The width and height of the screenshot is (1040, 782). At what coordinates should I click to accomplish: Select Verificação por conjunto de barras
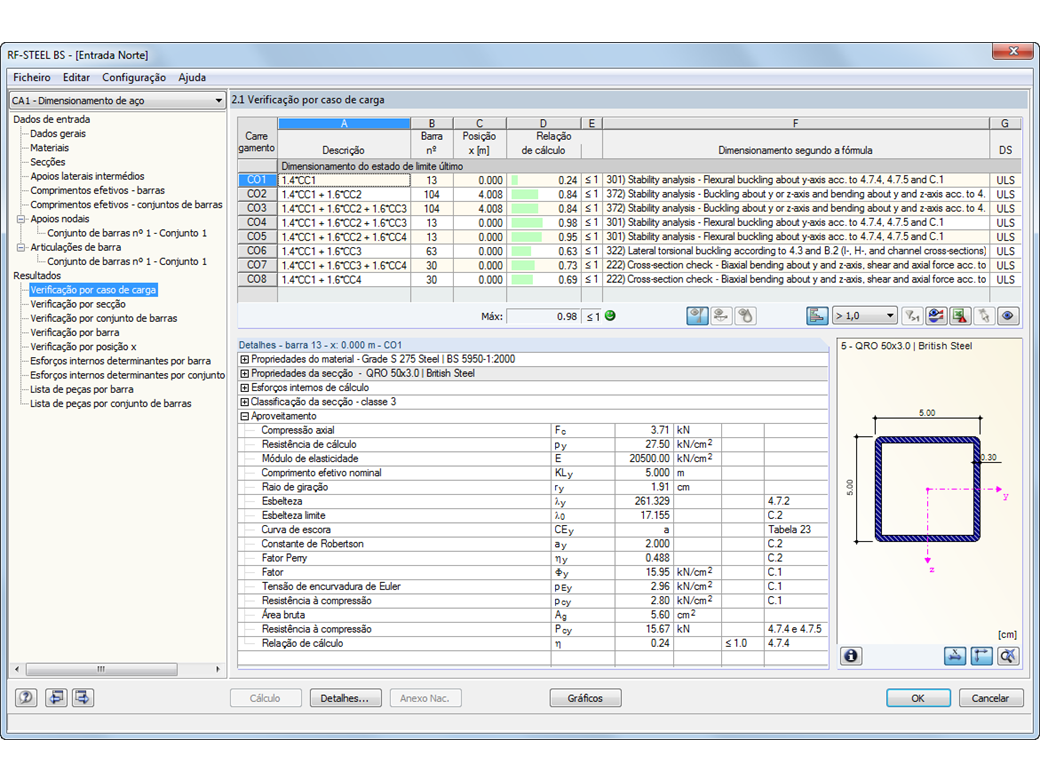(x=103, y=318)
